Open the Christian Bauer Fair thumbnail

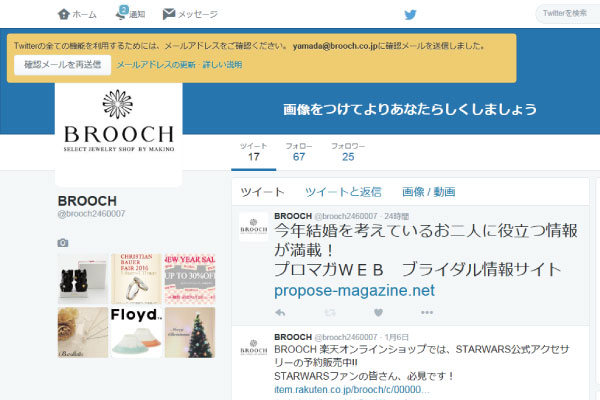pos(136,279)
